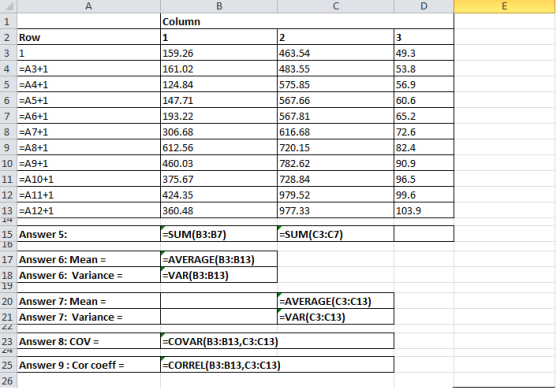Select cell containing 193.22
Viewport: 560px width, 390px height.
(x=219, y=116)
